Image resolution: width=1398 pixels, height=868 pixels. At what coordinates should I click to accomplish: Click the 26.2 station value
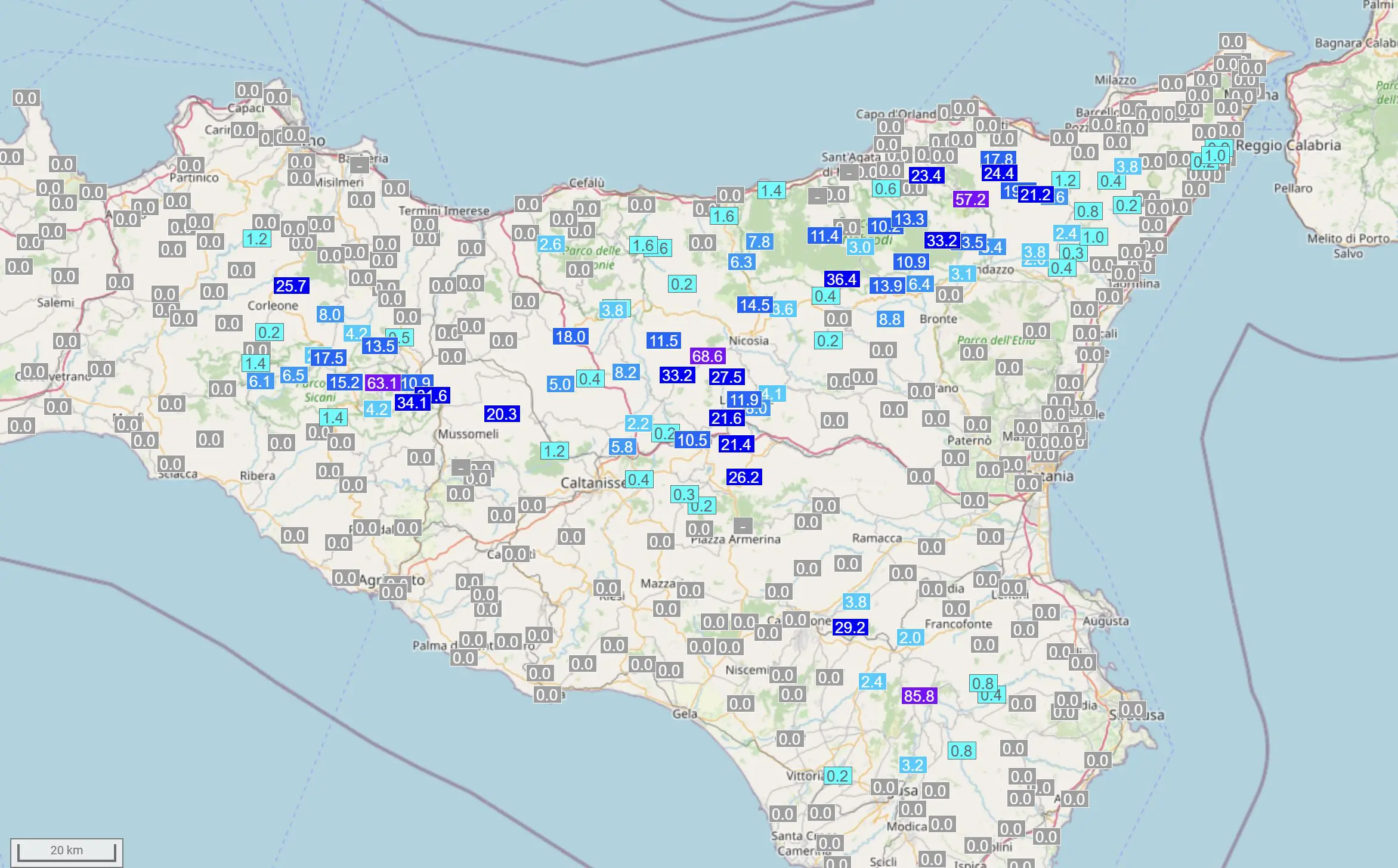coord(744,477)
